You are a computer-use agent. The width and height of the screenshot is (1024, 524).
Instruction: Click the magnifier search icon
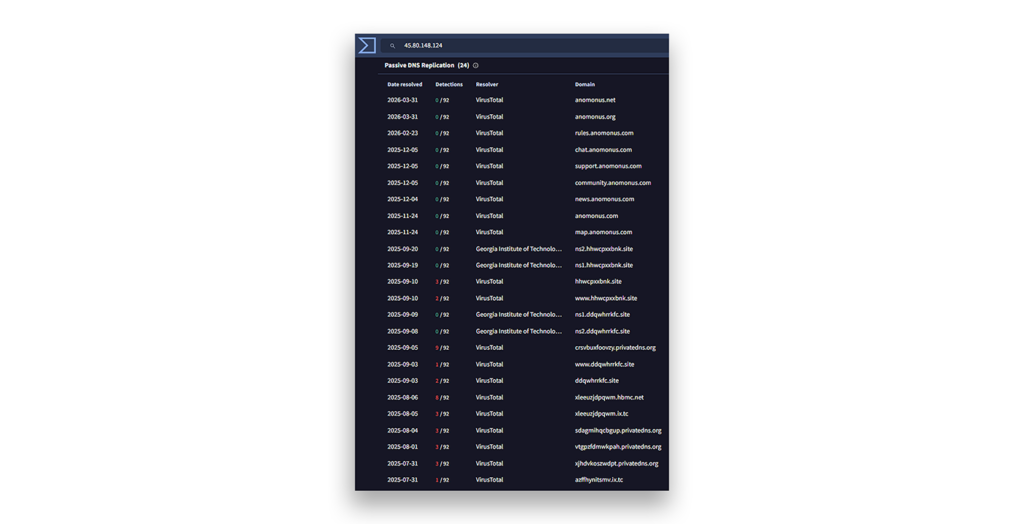[x=392, y=46]
